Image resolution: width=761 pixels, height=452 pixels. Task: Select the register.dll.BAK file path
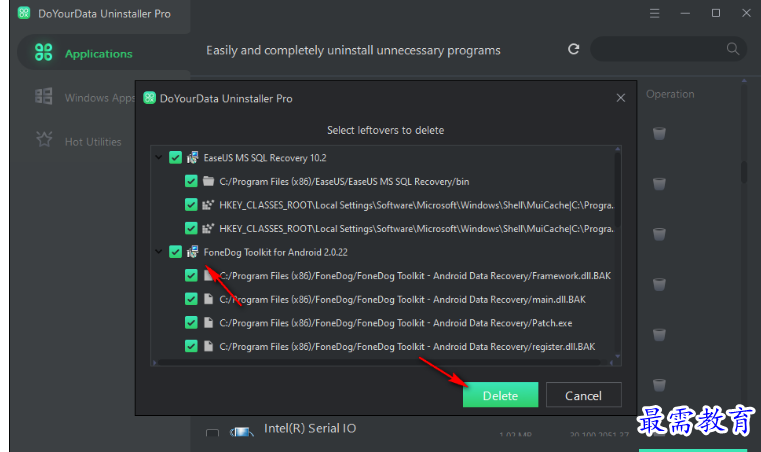407,347
